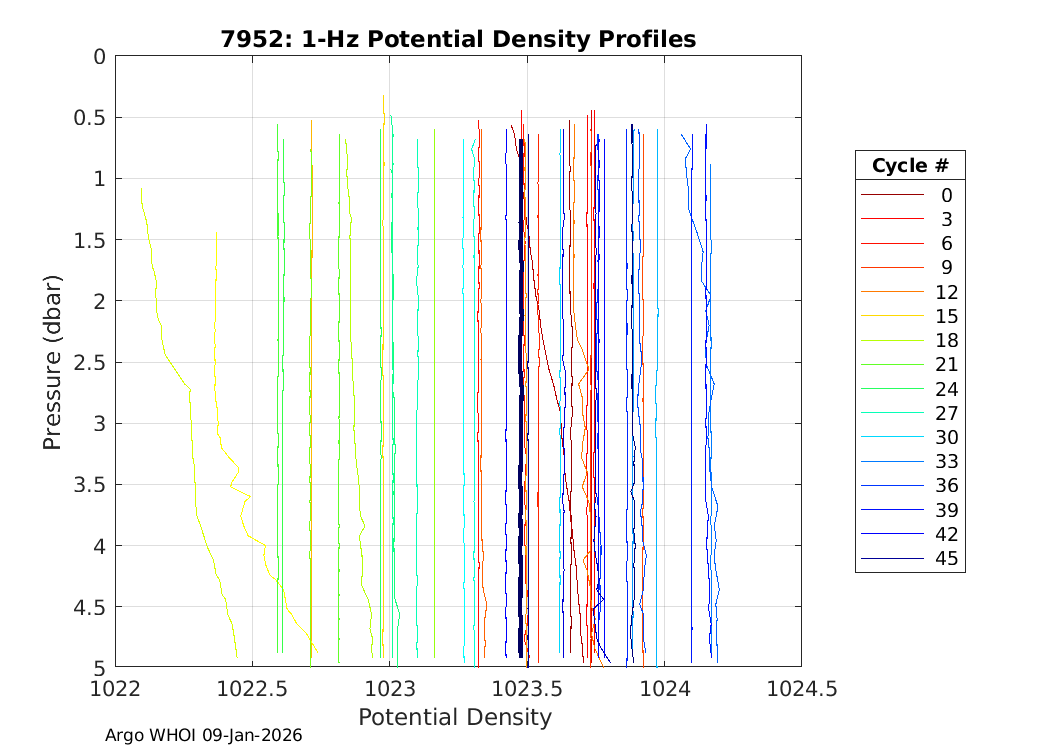Click the 'Cycle #' legend header
This screenshot has width=1050, height=750.
909,166
